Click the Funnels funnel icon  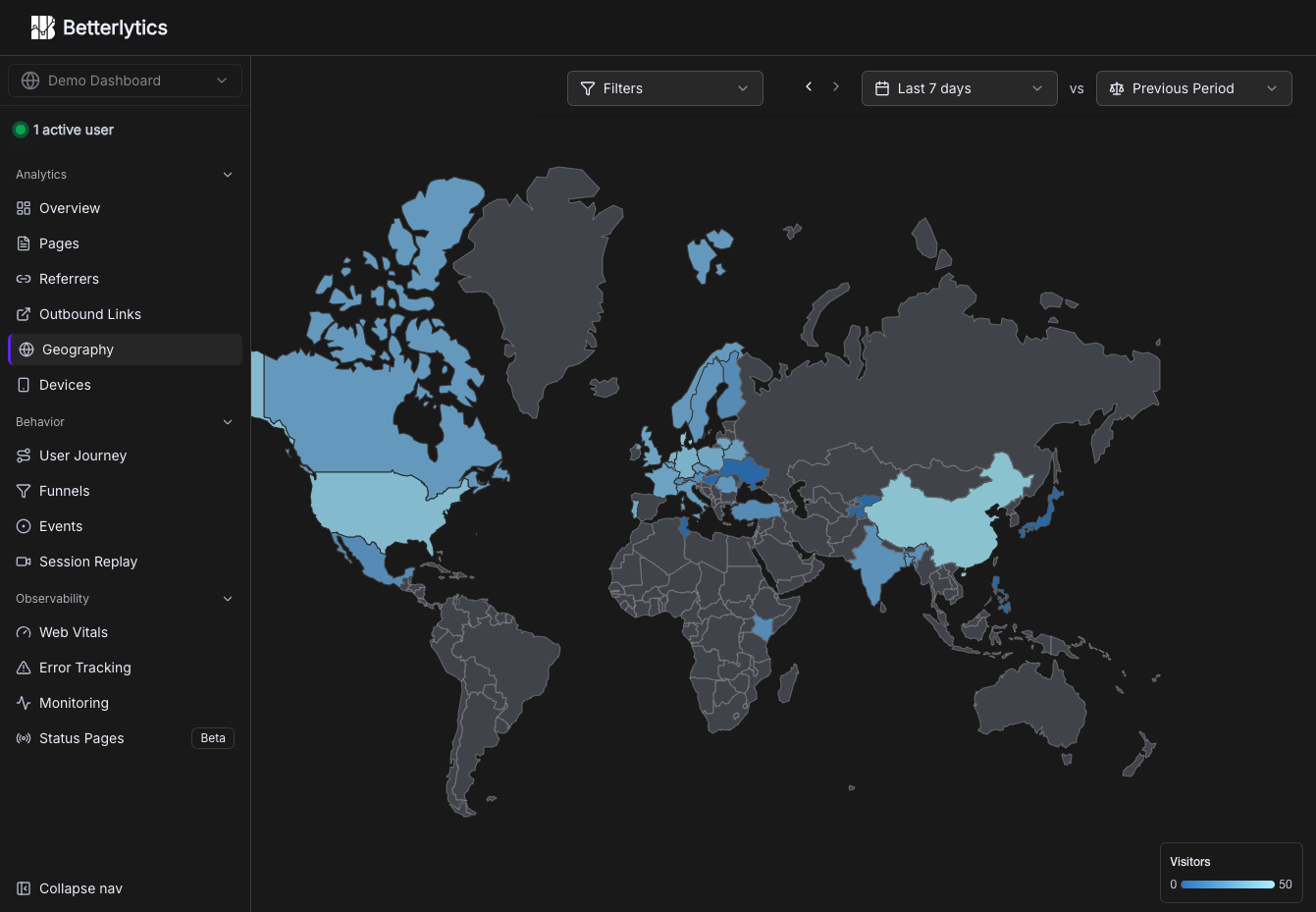[x=24, y=491]
